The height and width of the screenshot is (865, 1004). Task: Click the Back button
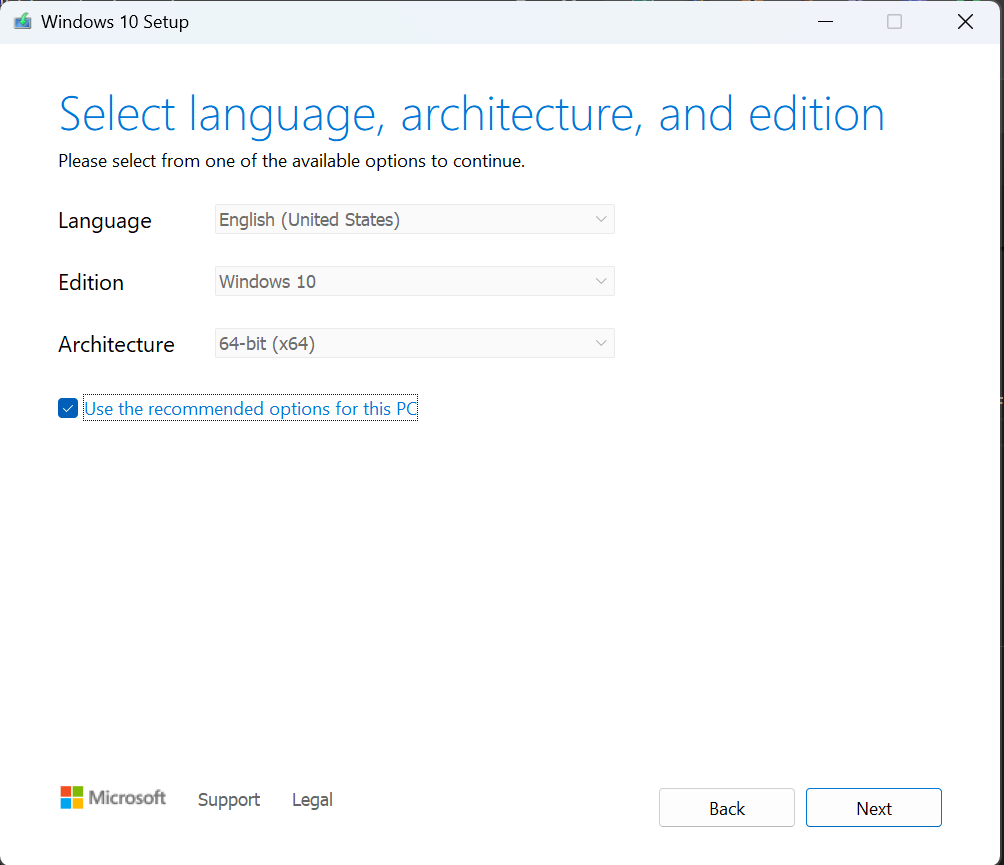pos(727,808)
